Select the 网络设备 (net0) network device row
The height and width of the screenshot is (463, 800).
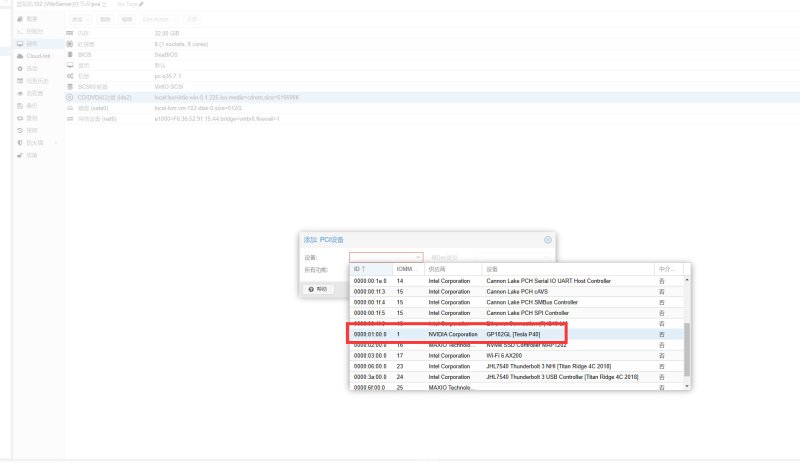(432, 119)
